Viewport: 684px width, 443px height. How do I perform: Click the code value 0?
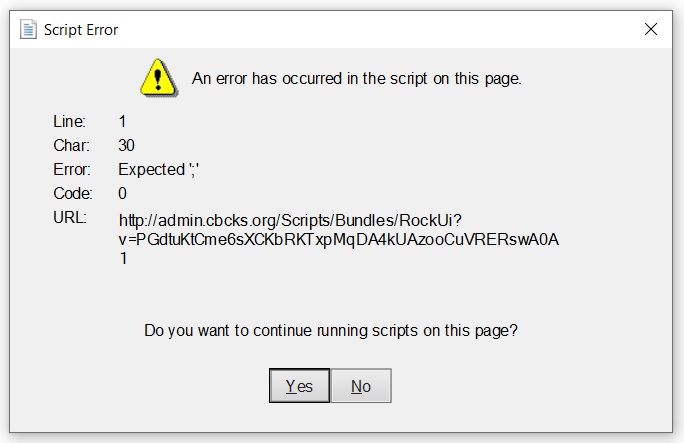122,193
